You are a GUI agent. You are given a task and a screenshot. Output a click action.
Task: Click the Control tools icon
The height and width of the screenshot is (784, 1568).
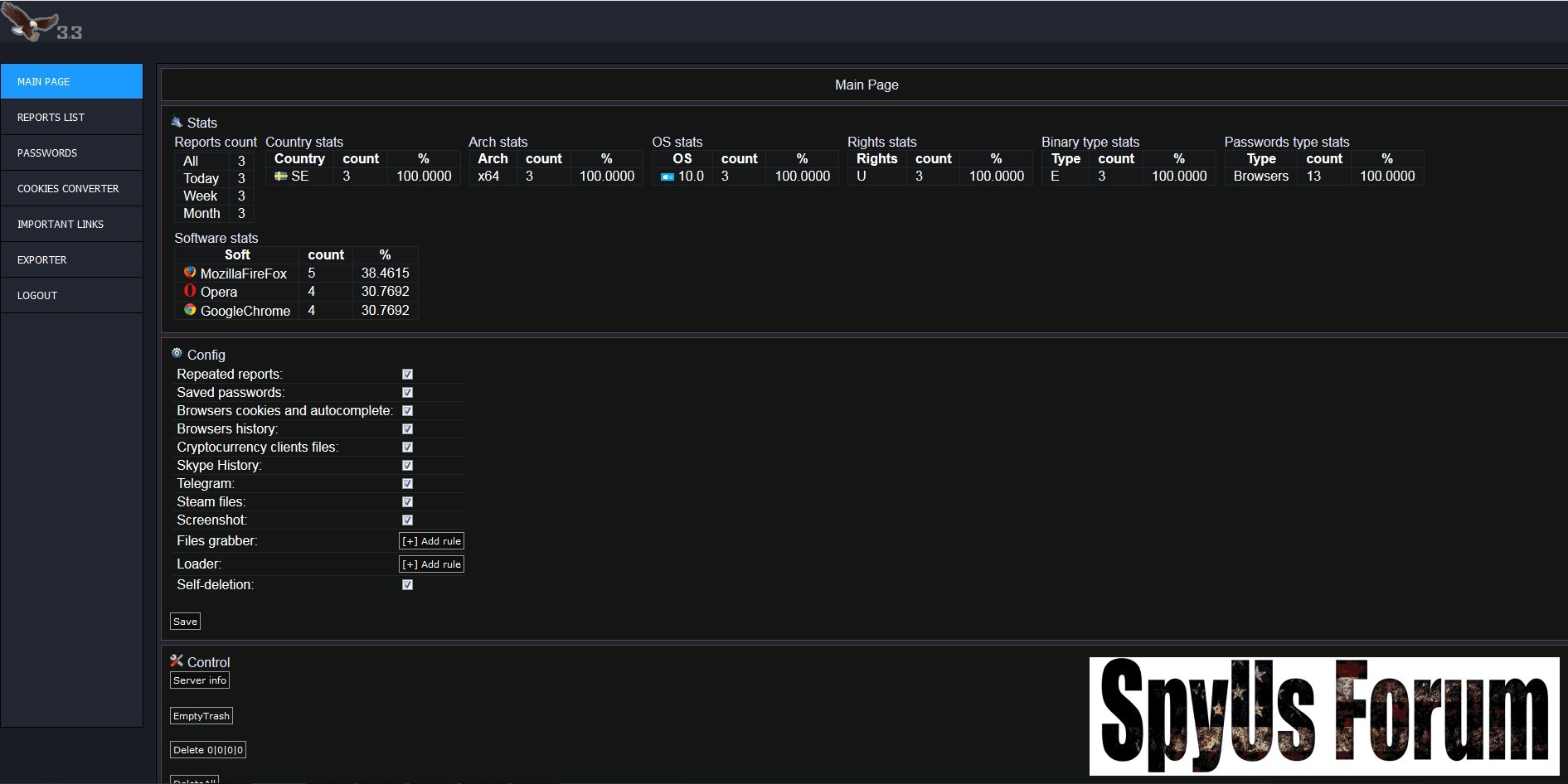[177, 661]
